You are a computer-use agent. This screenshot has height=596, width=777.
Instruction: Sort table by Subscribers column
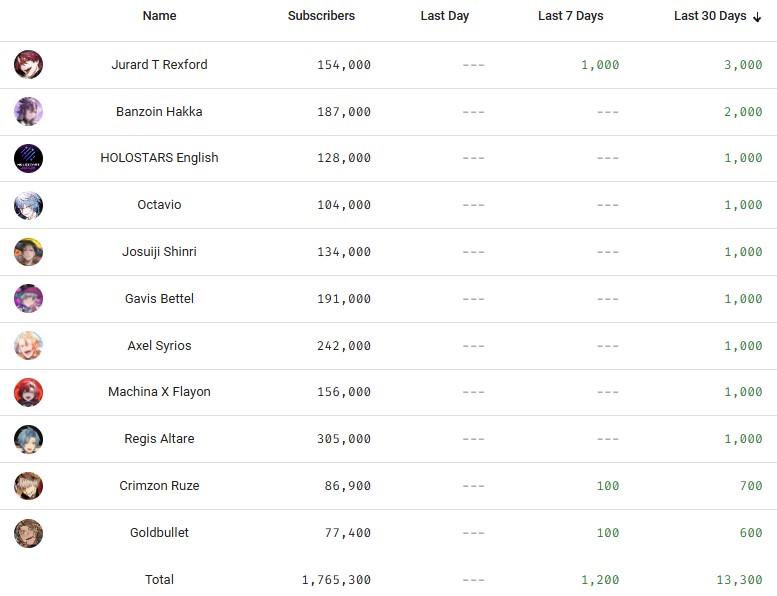(321, 16)
